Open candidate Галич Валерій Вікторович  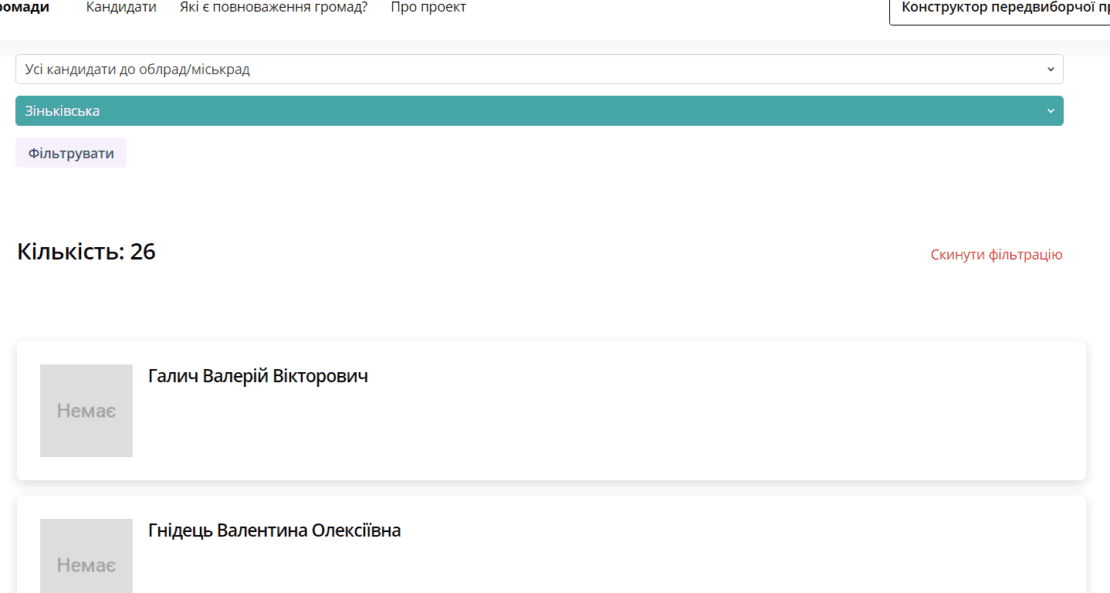(x=258, y=376)
